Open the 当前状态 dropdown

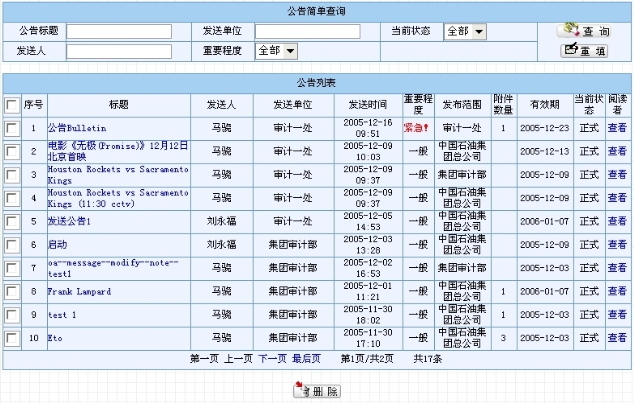click(x=465, y=31)
